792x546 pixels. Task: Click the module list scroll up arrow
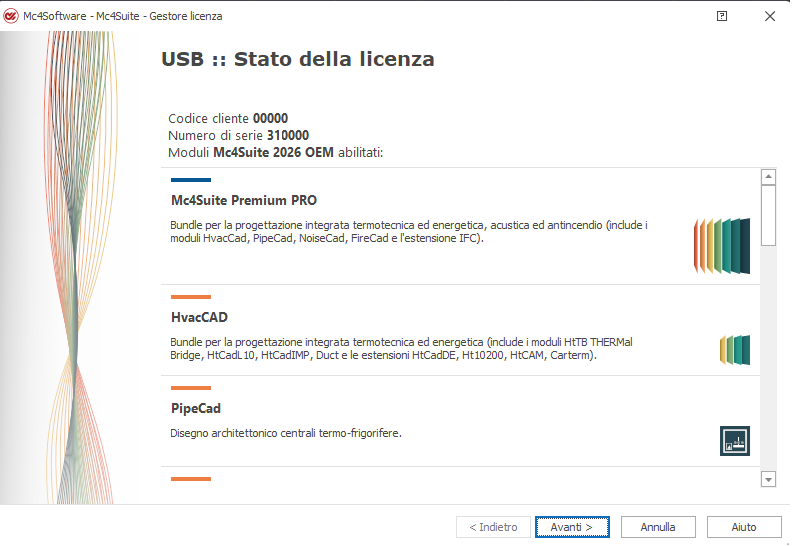(768, 177)
